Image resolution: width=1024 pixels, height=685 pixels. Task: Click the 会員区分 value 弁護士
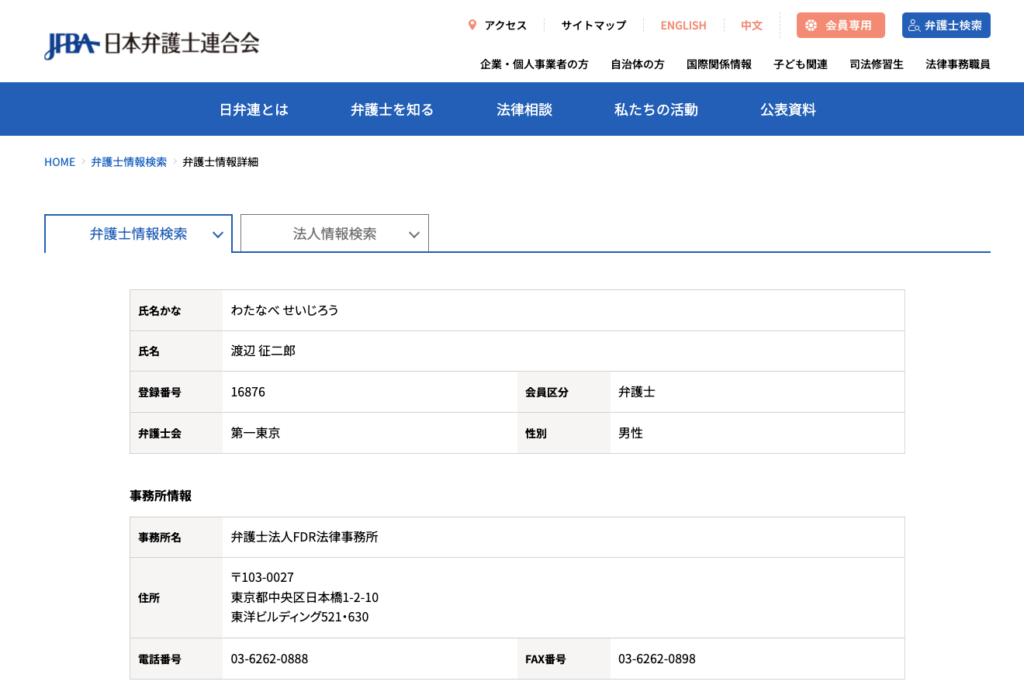[x=637, y=392]
